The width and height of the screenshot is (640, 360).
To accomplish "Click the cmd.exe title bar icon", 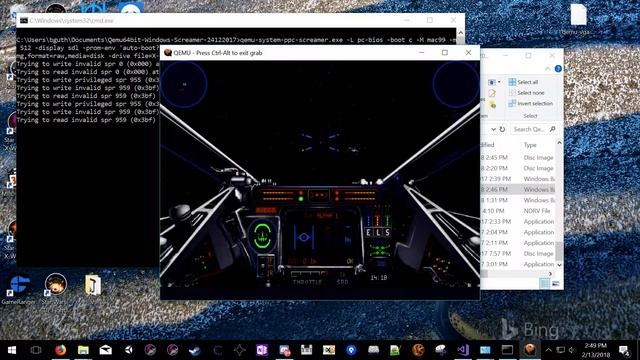I will 24,20.
